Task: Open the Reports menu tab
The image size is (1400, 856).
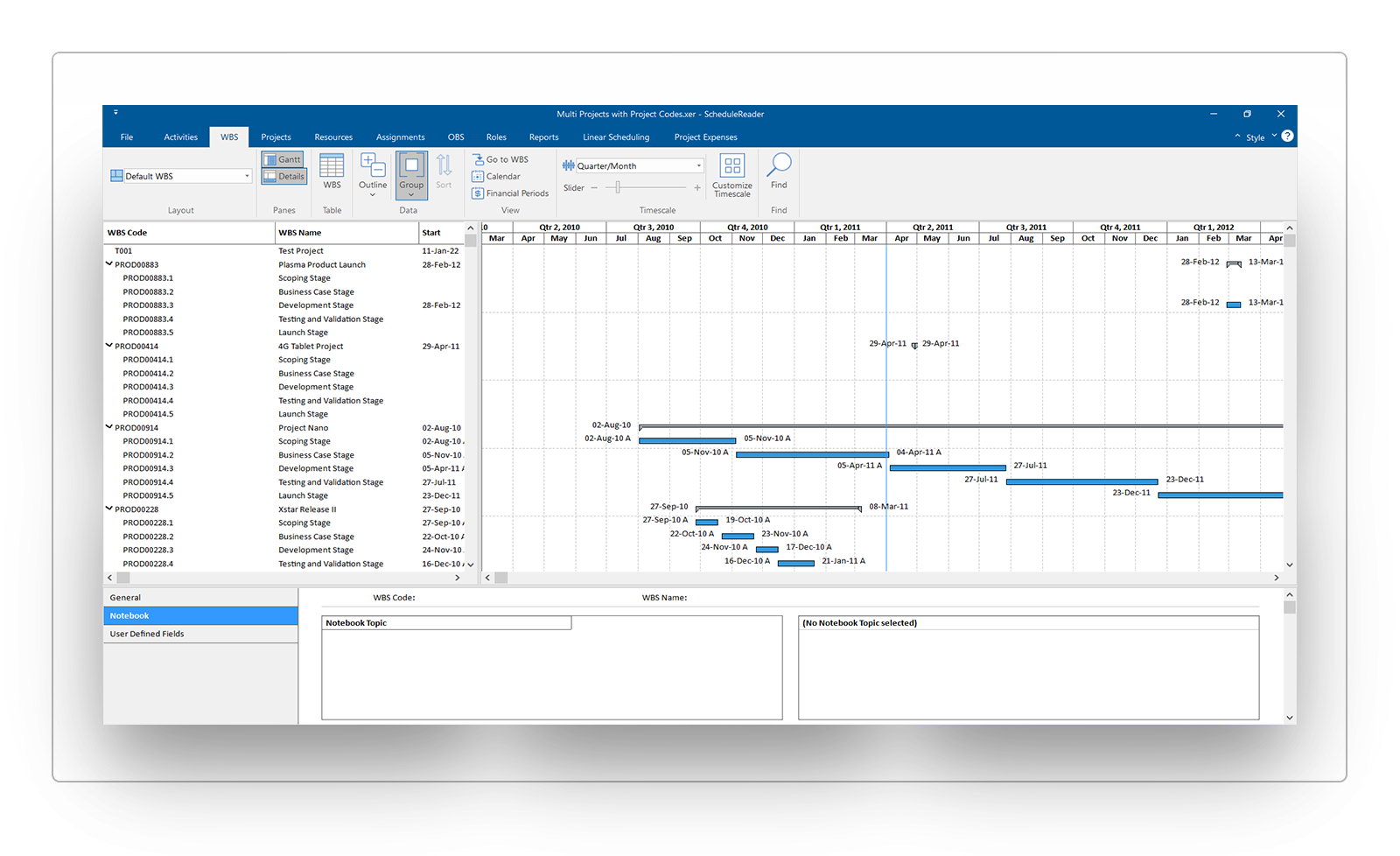Action: tap(543, 137)
